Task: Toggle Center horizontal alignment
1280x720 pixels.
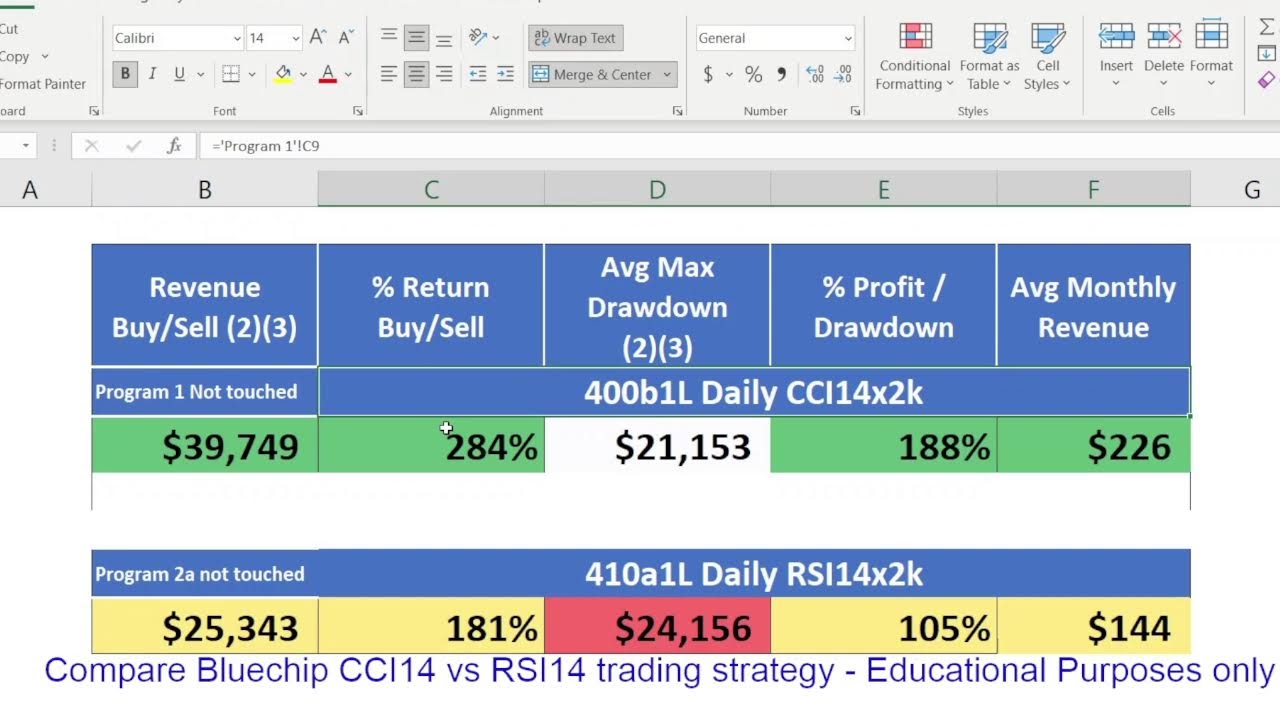Action: point(416,74)
